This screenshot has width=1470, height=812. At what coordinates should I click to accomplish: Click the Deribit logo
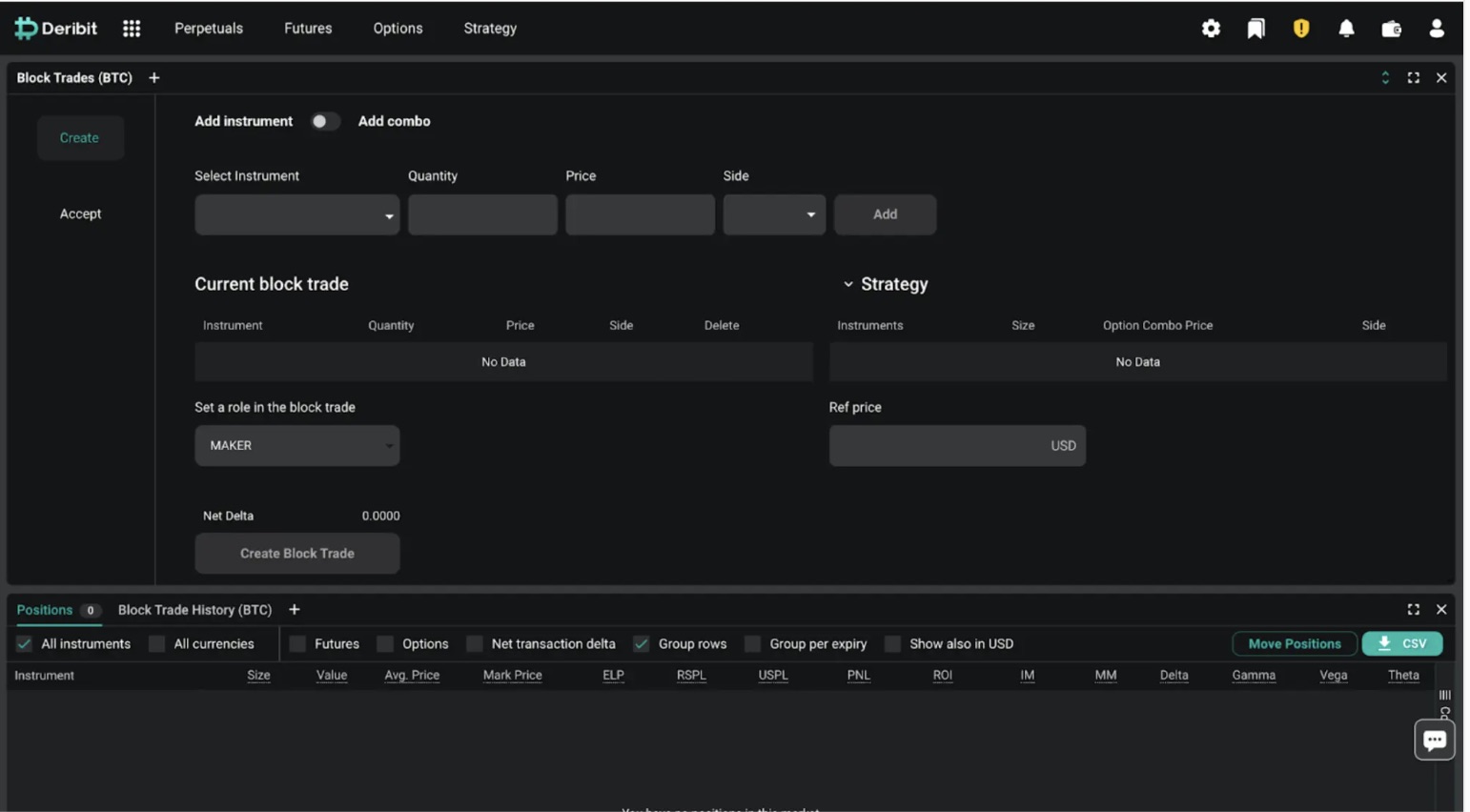tap(54, 28)
